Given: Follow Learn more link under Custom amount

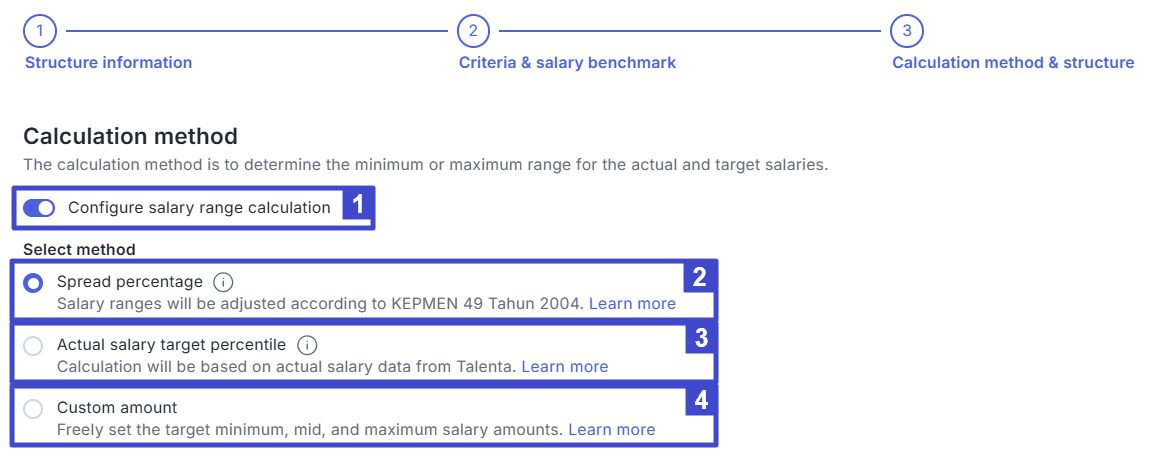Looking at the screenshot, I should coord(611,430).
